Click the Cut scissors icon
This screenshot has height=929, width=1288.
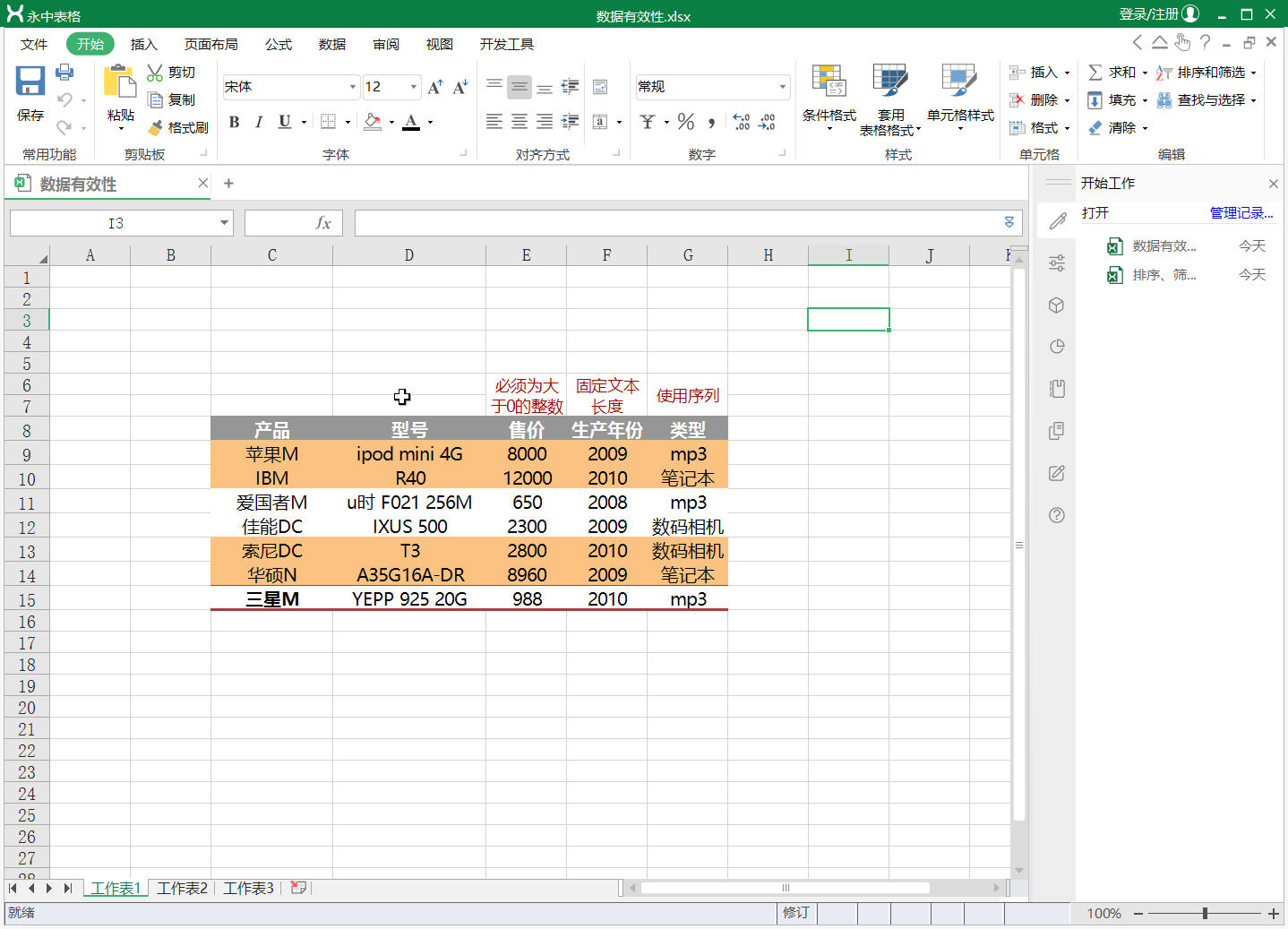tap(155, 73)
